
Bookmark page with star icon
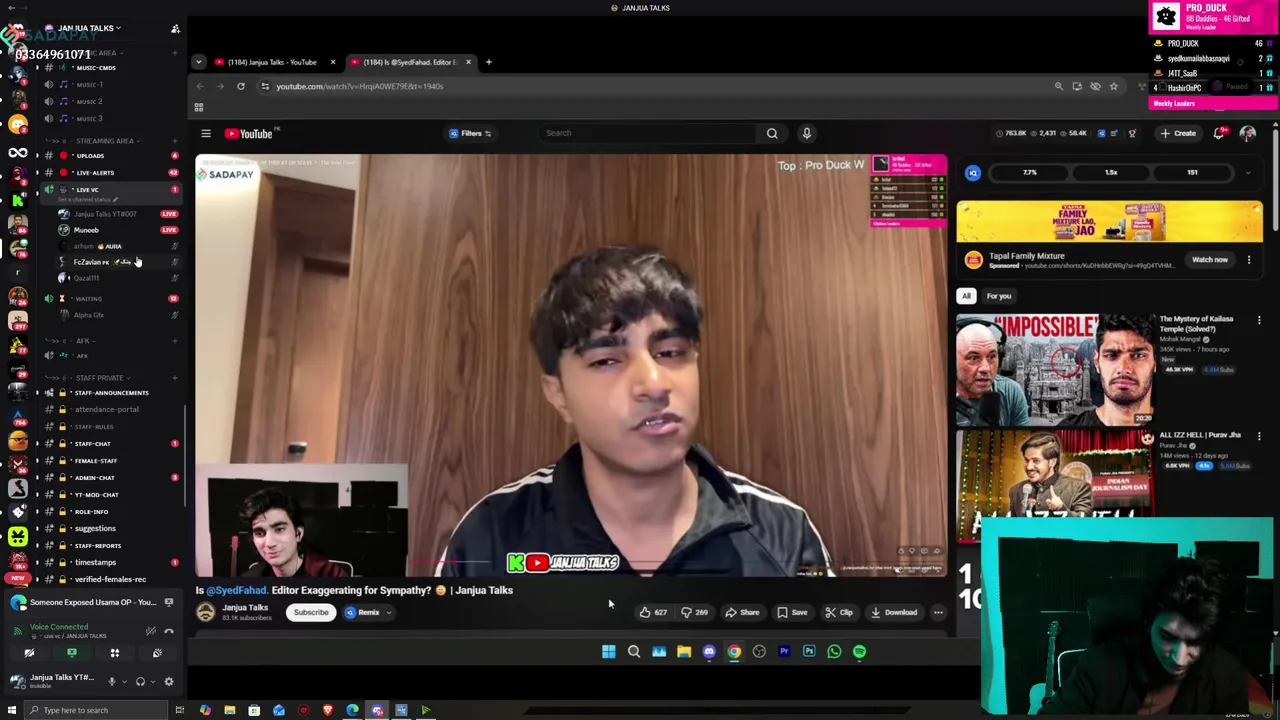[1113, 86]
